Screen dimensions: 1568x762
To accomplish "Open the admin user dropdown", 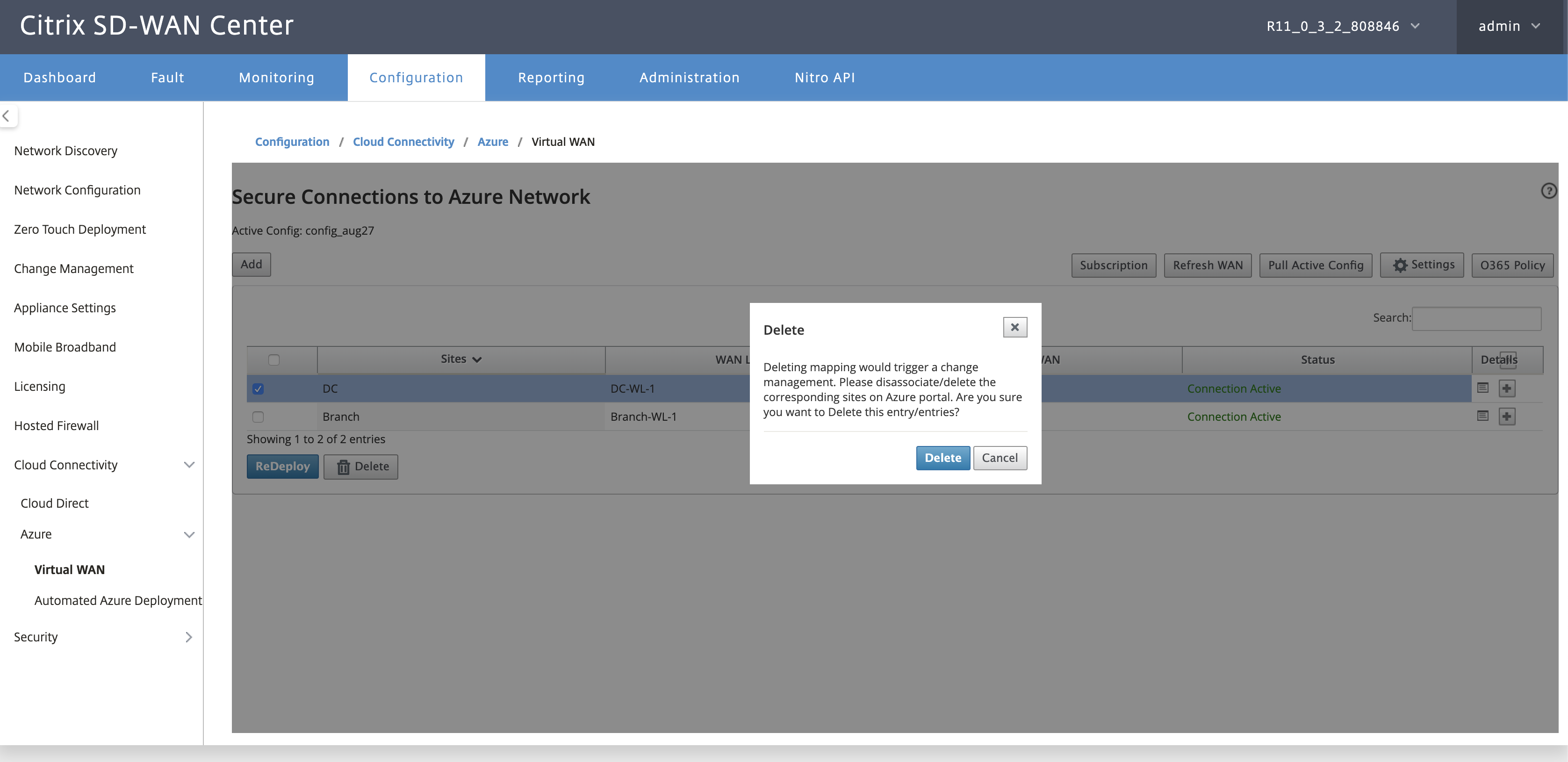I will pyautogui.click(x=1509, y=26).
